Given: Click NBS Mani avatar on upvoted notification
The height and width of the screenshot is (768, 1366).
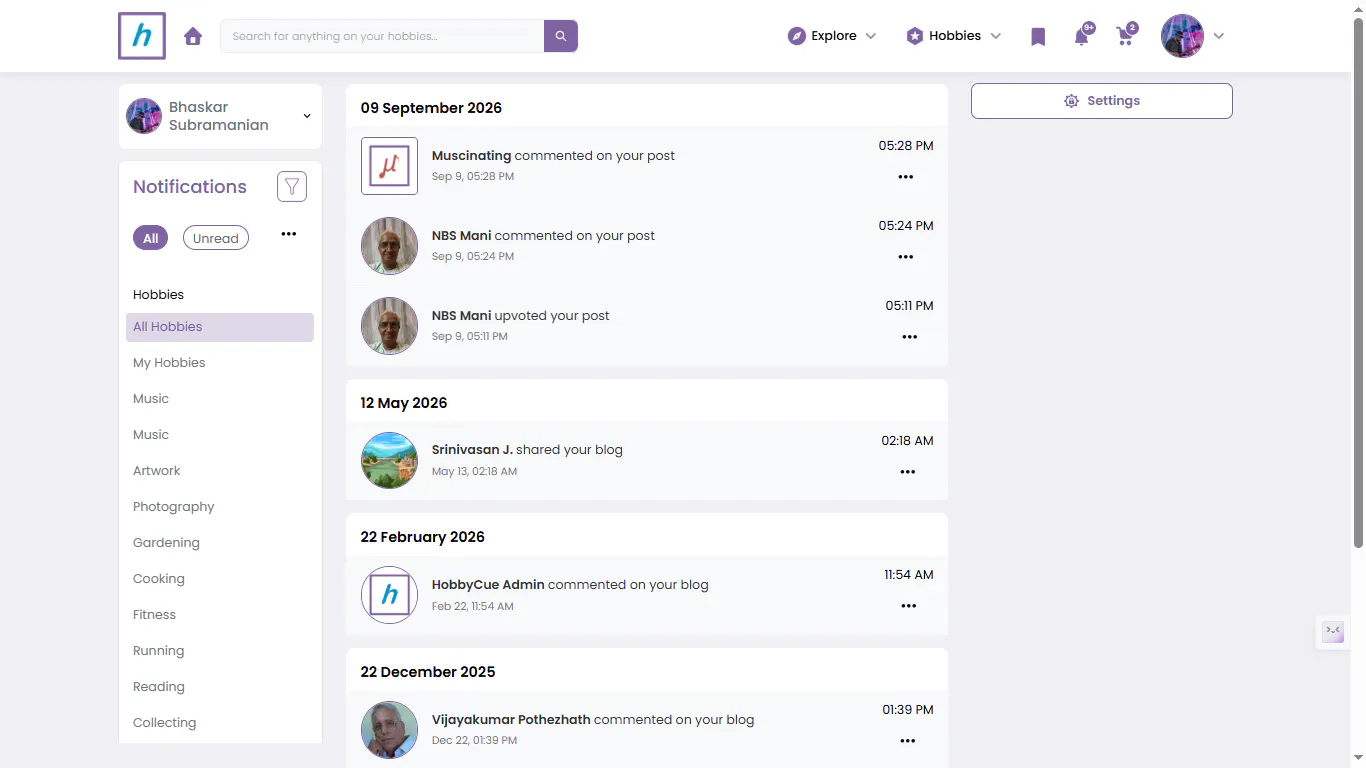Looking at the screenshot, I should (389, 326).
